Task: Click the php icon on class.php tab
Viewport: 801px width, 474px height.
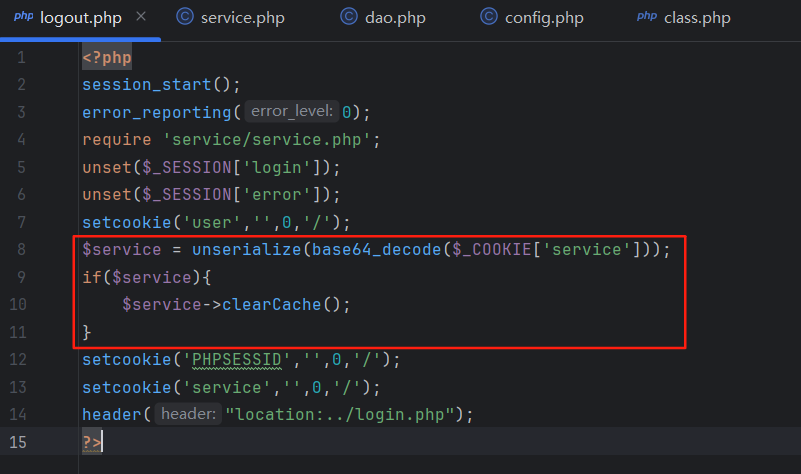Action: [647, 16]
